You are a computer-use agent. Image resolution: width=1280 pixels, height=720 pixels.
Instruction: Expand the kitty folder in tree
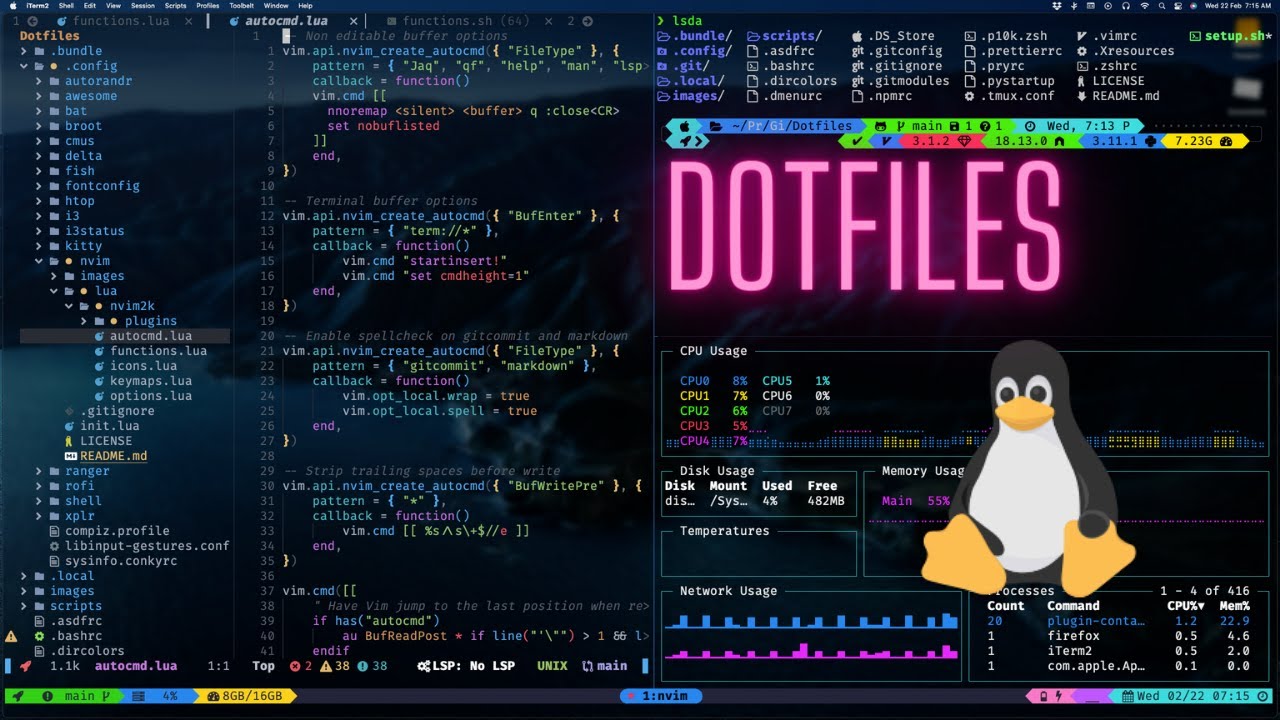pos(40,246)
